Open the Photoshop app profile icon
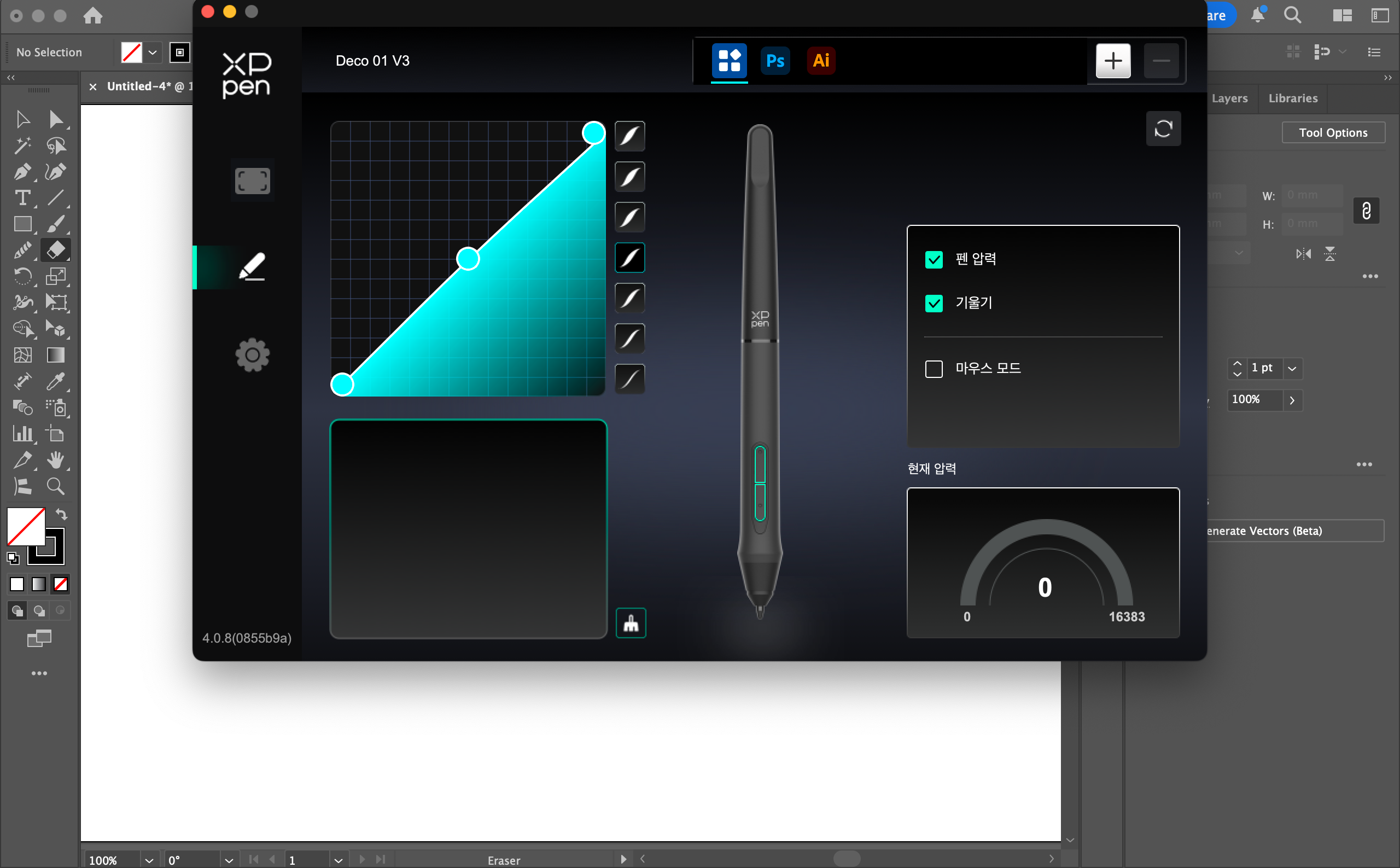This screenshot has height=868, width=1400. 775,60
